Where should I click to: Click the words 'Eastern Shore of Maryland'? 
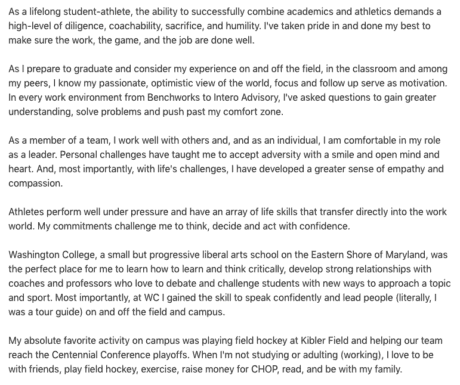(369, 255)
